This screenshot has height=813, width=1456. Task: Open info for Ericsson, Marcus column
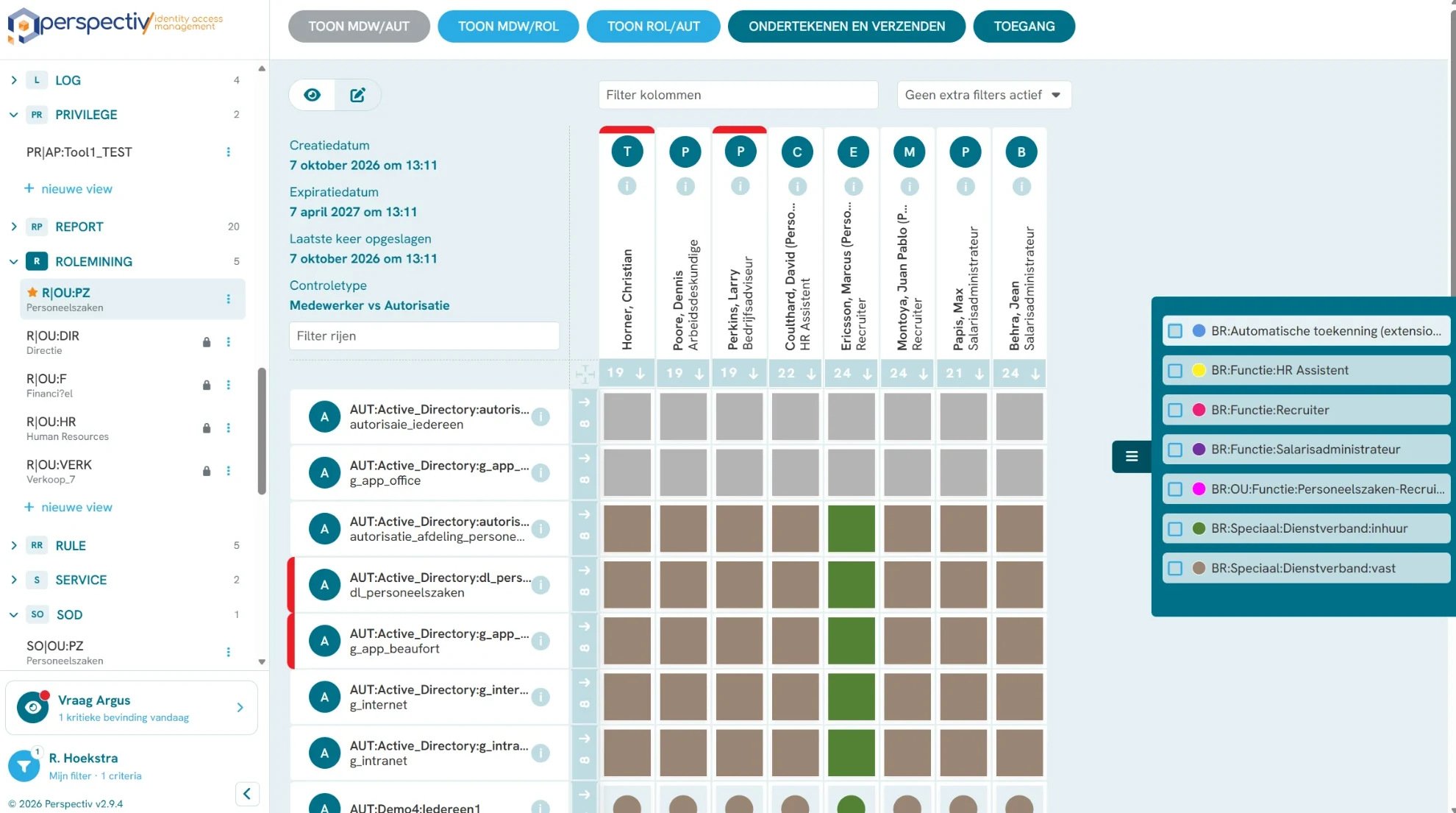pyautogui.click(x=853, y=186)
